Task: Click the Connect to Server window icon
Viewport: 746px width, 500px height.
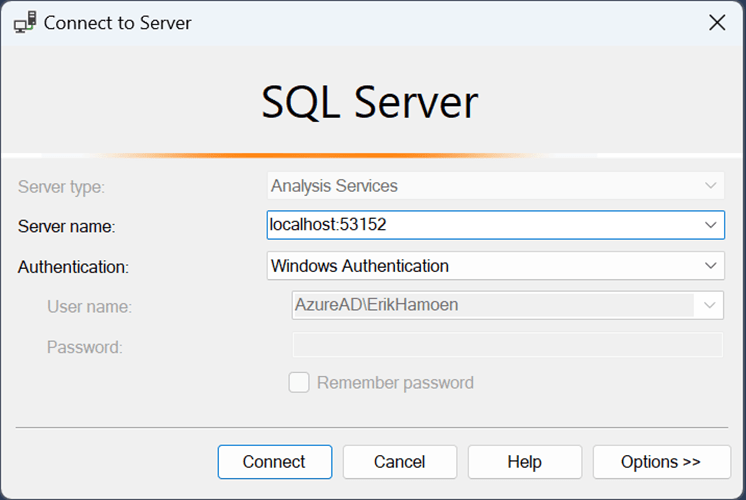Action: click(24, 22)
